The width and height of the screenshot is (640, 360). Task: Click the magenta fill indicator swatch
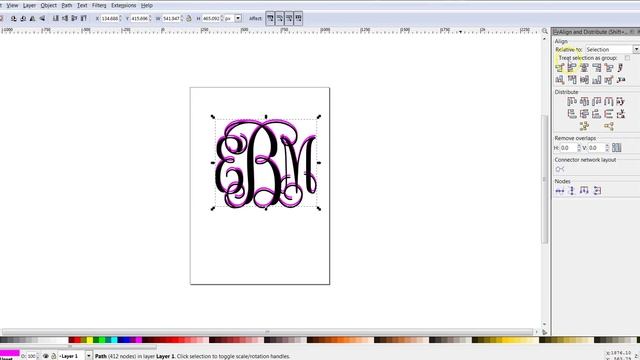[10, 352]
